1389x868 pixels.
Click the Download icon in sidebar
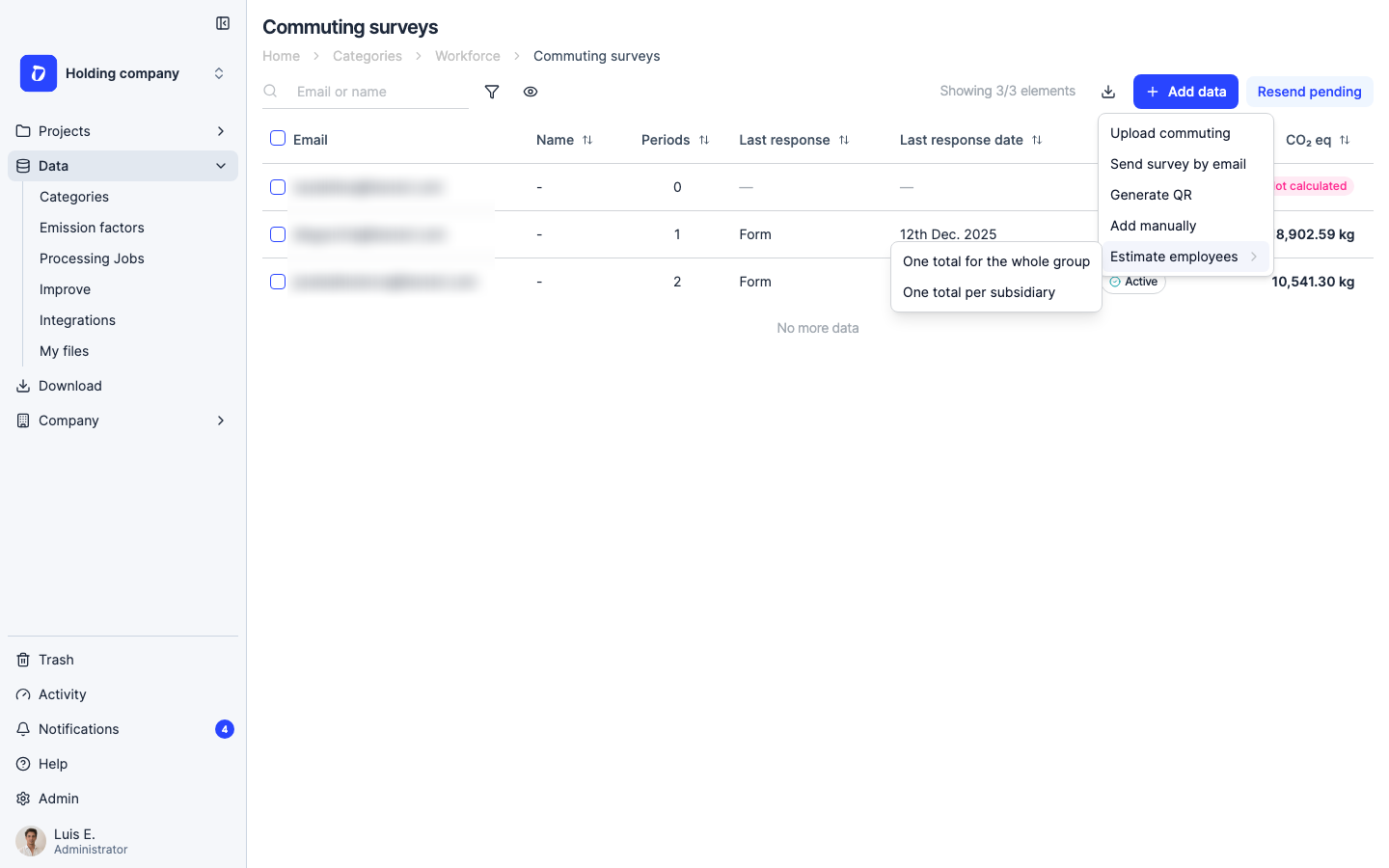coord(23,386)
